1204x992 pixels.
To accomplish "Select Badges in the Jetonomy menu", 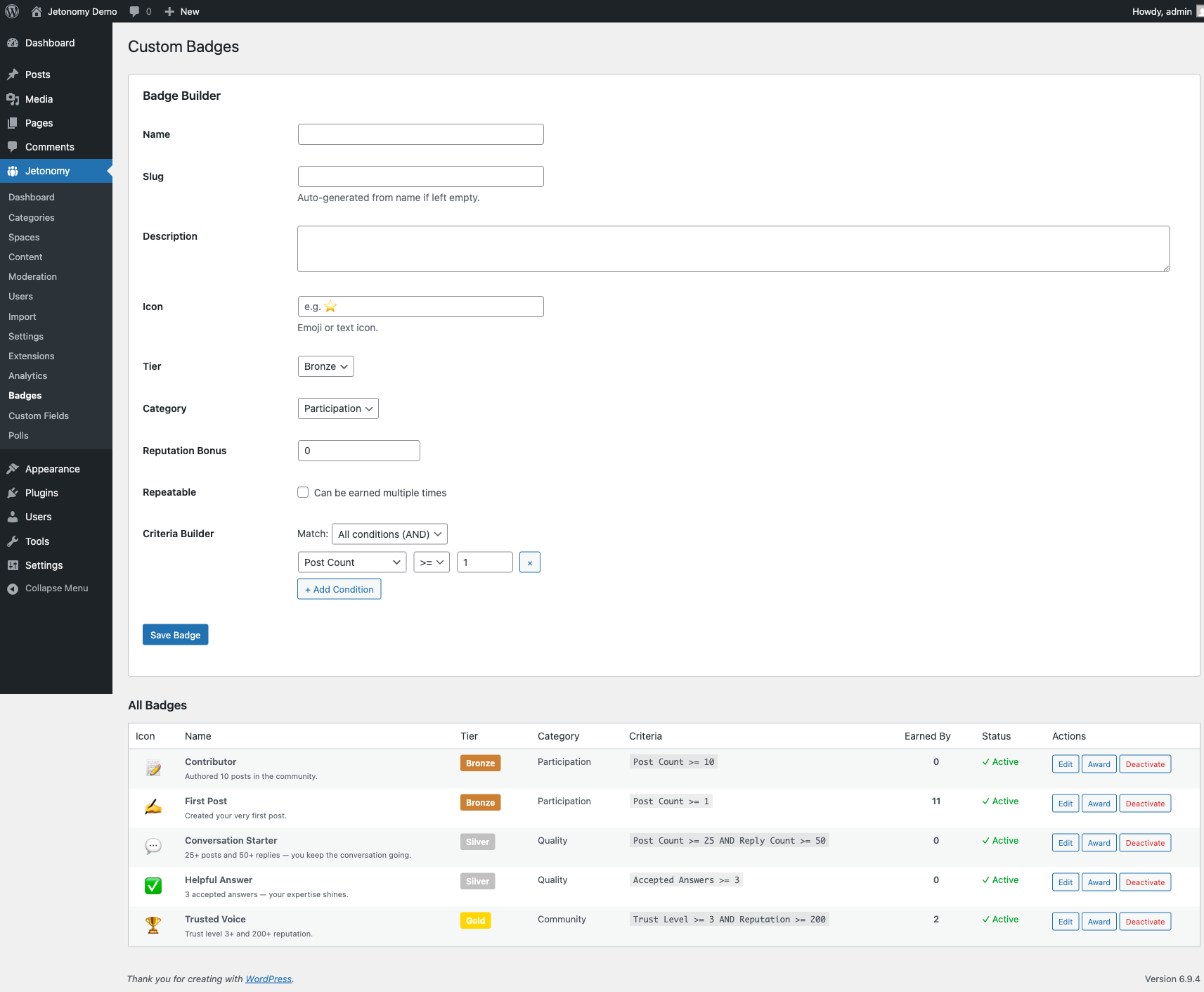I will point(25,395).
